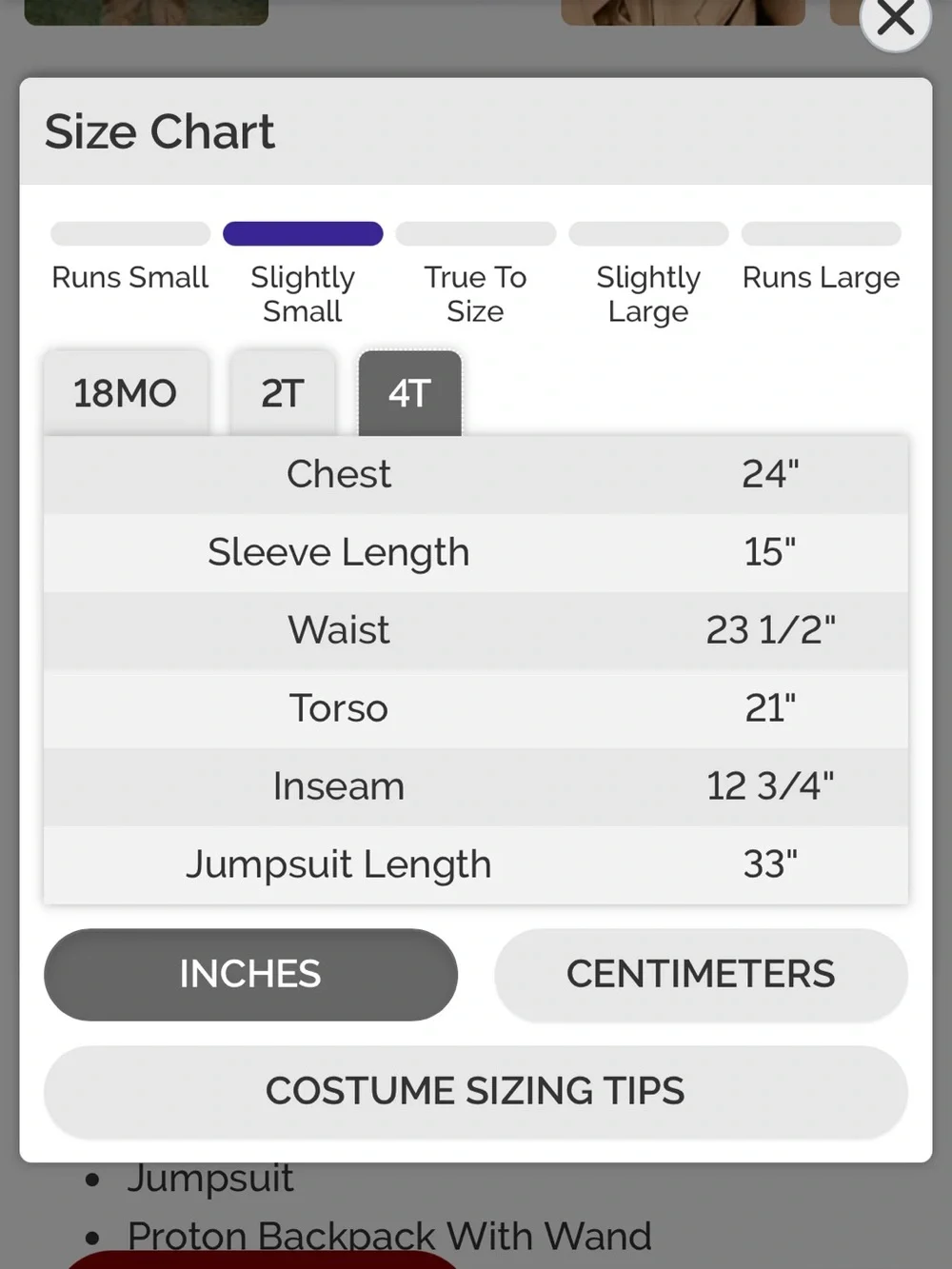This screenshot has width=952, height=1269.
Task: Click the highlighted Slightly Small fit bar
Action: tap(303, 233)
